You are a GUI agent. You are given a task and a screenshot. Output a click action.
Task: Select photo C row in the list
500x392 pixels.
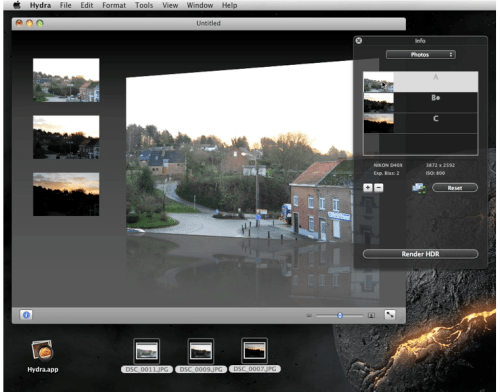420,123
